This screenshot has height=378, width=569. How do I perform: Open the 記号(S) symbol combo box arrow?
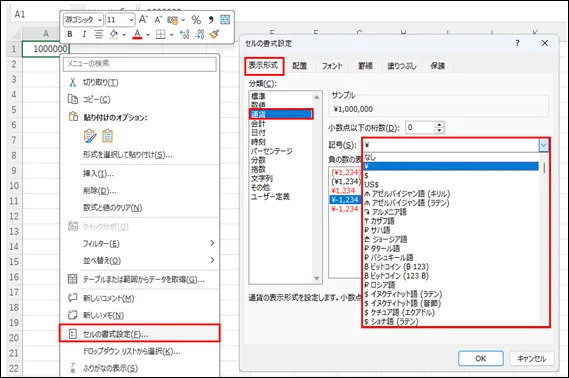[543, 145]
